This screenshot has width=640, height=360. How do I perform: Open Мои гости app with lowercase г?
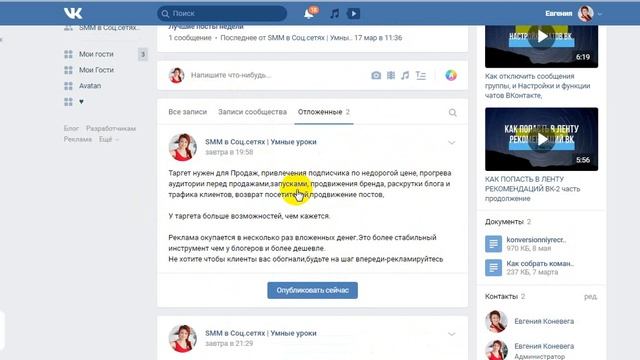click(96, 54)
